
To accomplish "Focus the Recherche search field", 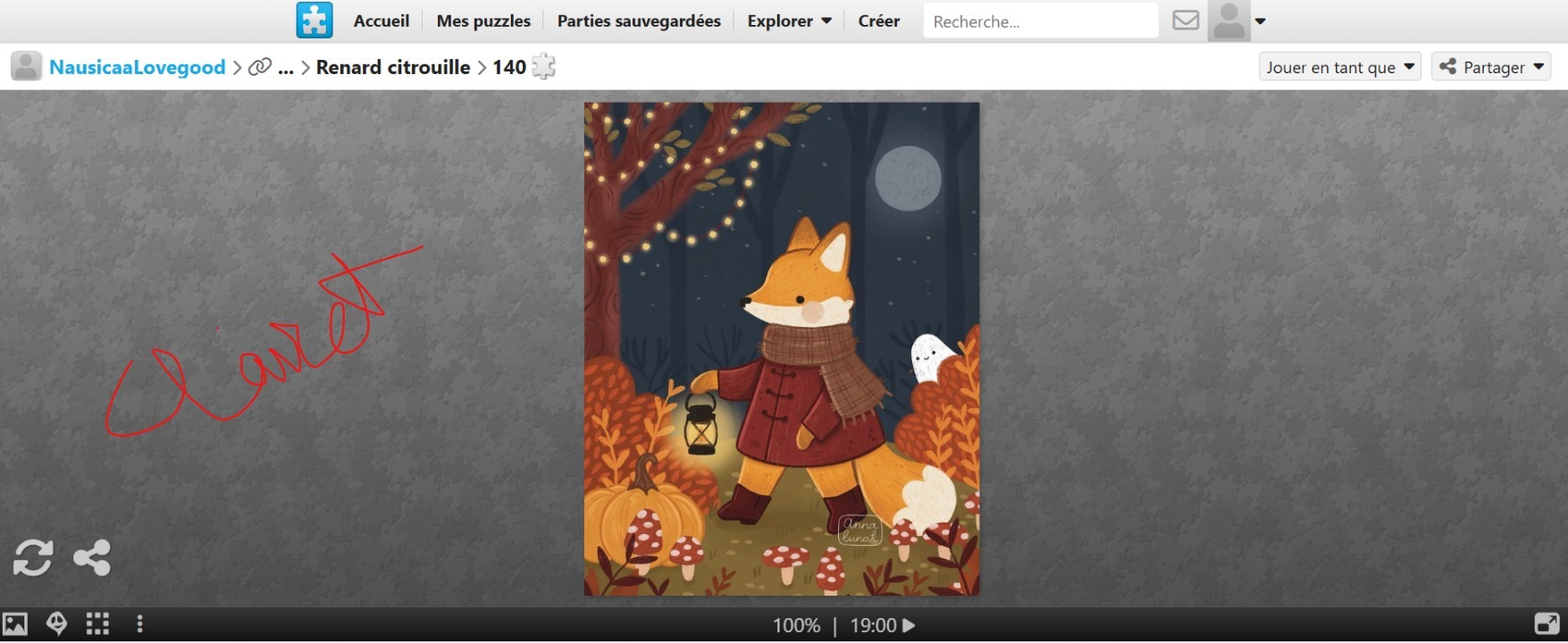I will 1041,21.
